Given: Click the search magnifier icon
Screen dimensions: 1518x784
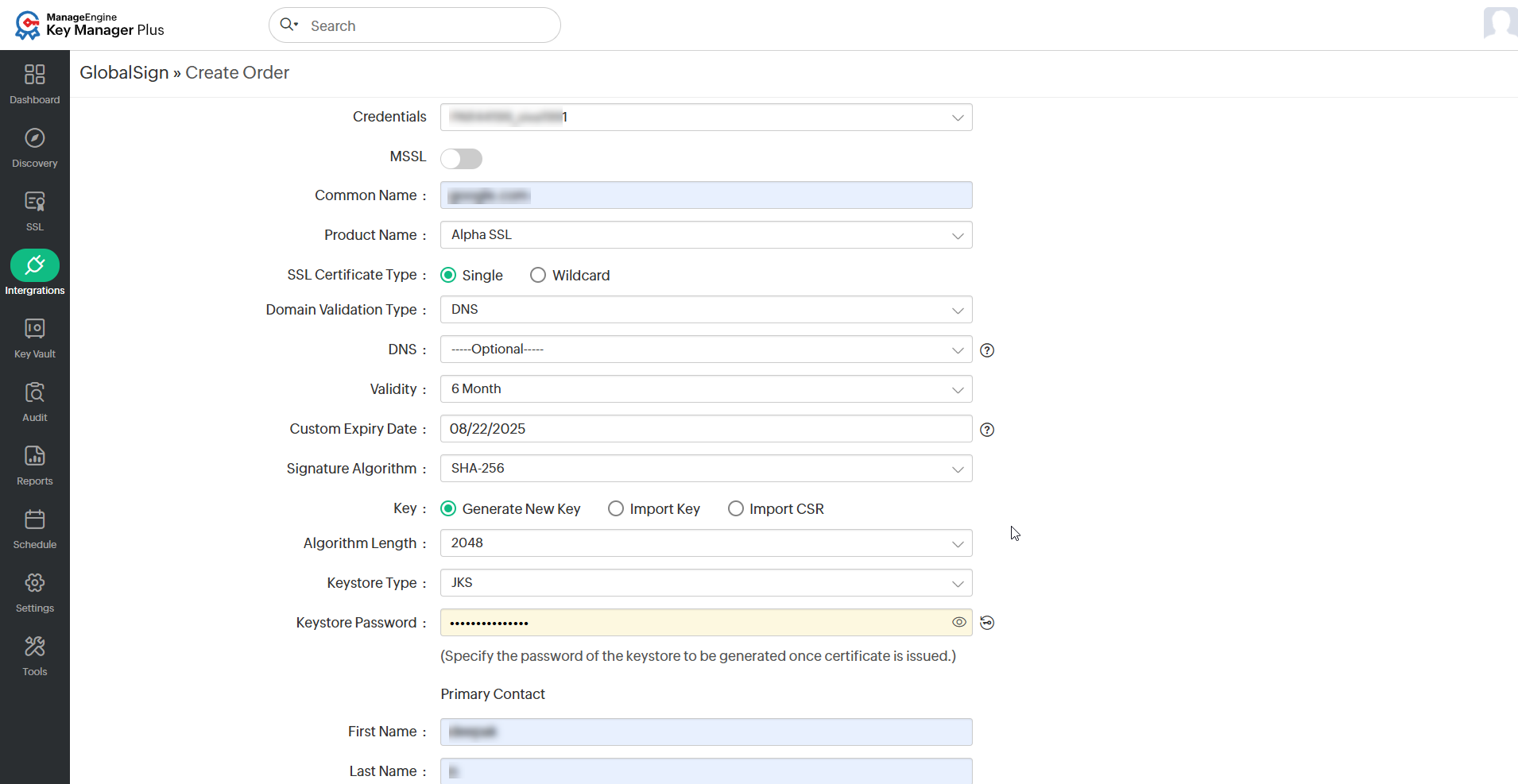Looking at the screenshot, I should coord(288,25).
